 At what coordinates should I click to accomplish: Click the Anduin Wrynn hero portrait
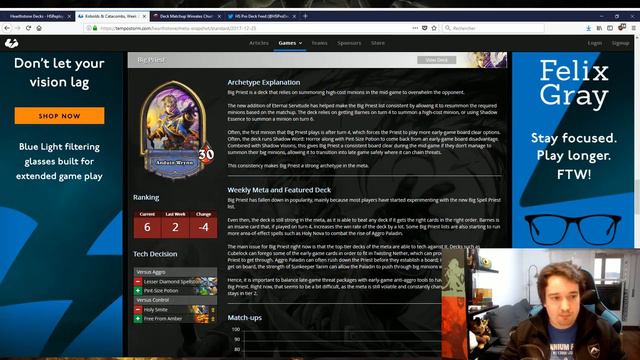[x=175, y=130]
